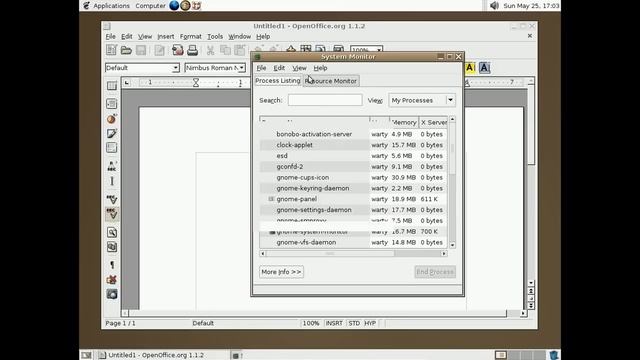This screenshot has width=640, height=360.
Task: Switch to the Resource Monitor tab
Action: 331,81
